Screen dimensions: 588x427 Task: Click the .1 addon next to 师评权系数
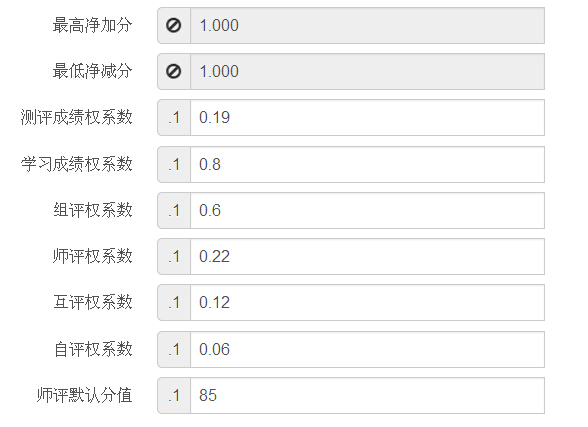click(x=174, y=257)
